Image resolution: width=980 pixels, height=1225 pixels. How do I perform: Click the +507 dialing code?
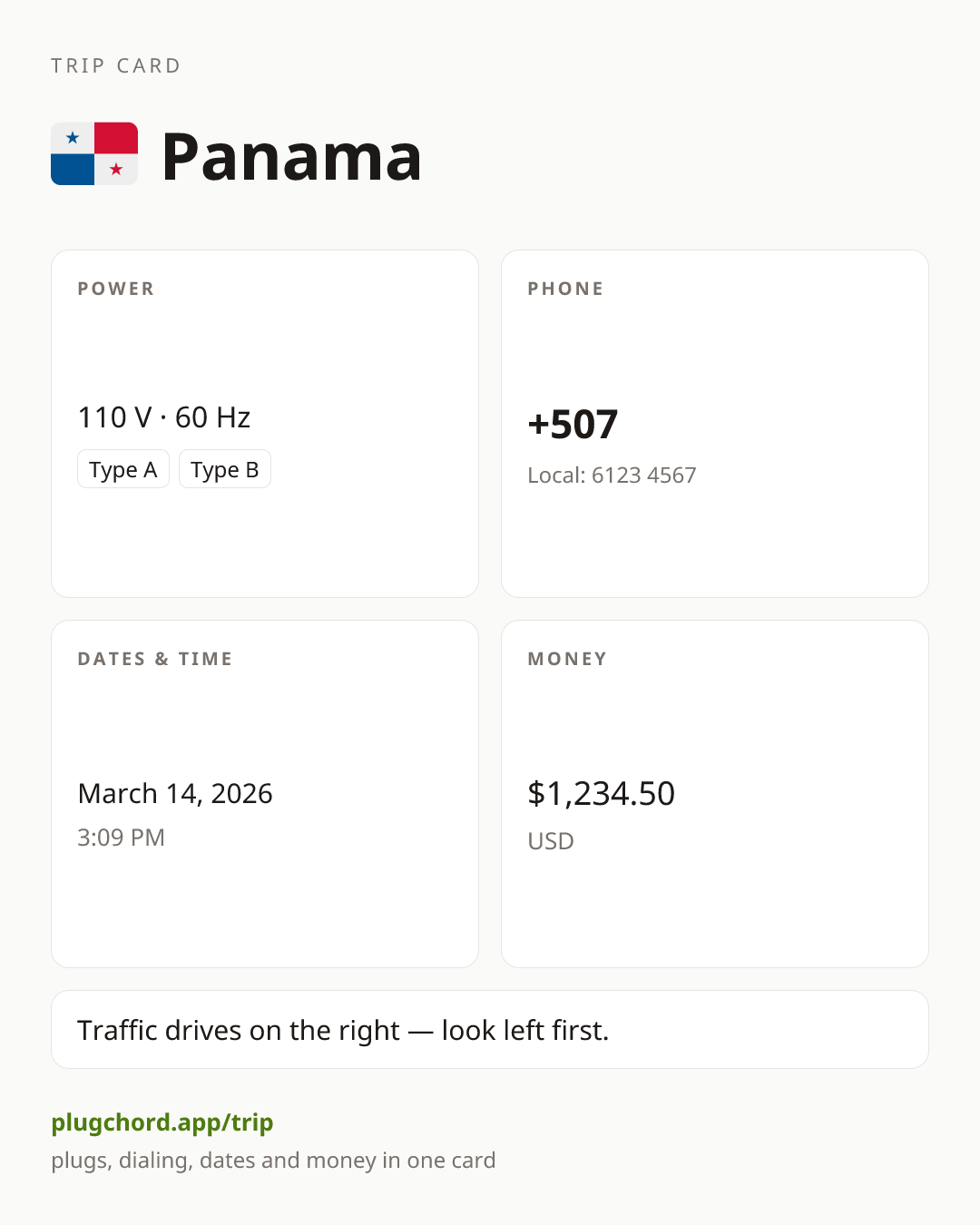(573, 425)
